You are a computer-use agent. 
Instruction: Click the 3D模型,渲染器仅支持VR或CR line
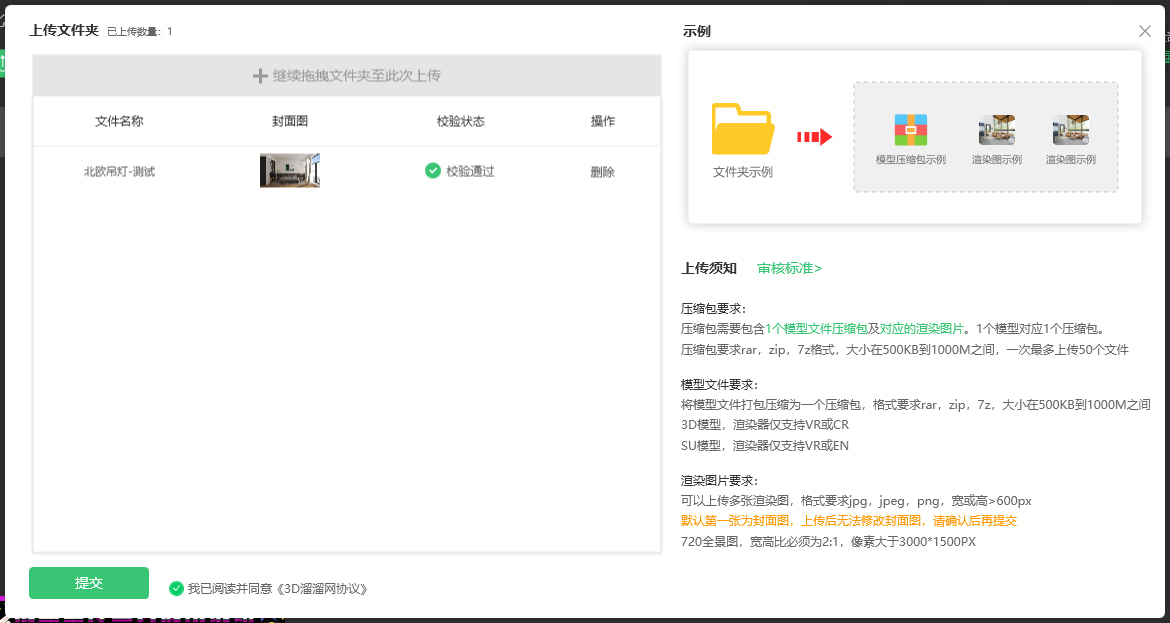pyautogui.click(x=765, y=425)
